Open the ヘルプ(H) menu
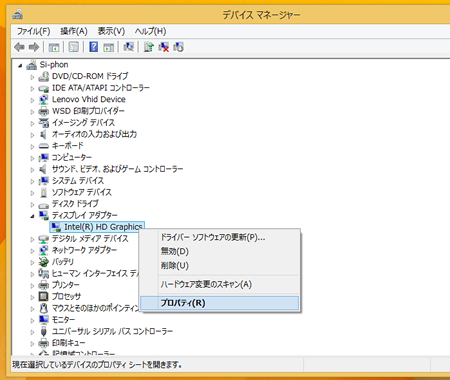Image resolution: width=450 pixels, height=380 pixels. click(x=150, y=31)
